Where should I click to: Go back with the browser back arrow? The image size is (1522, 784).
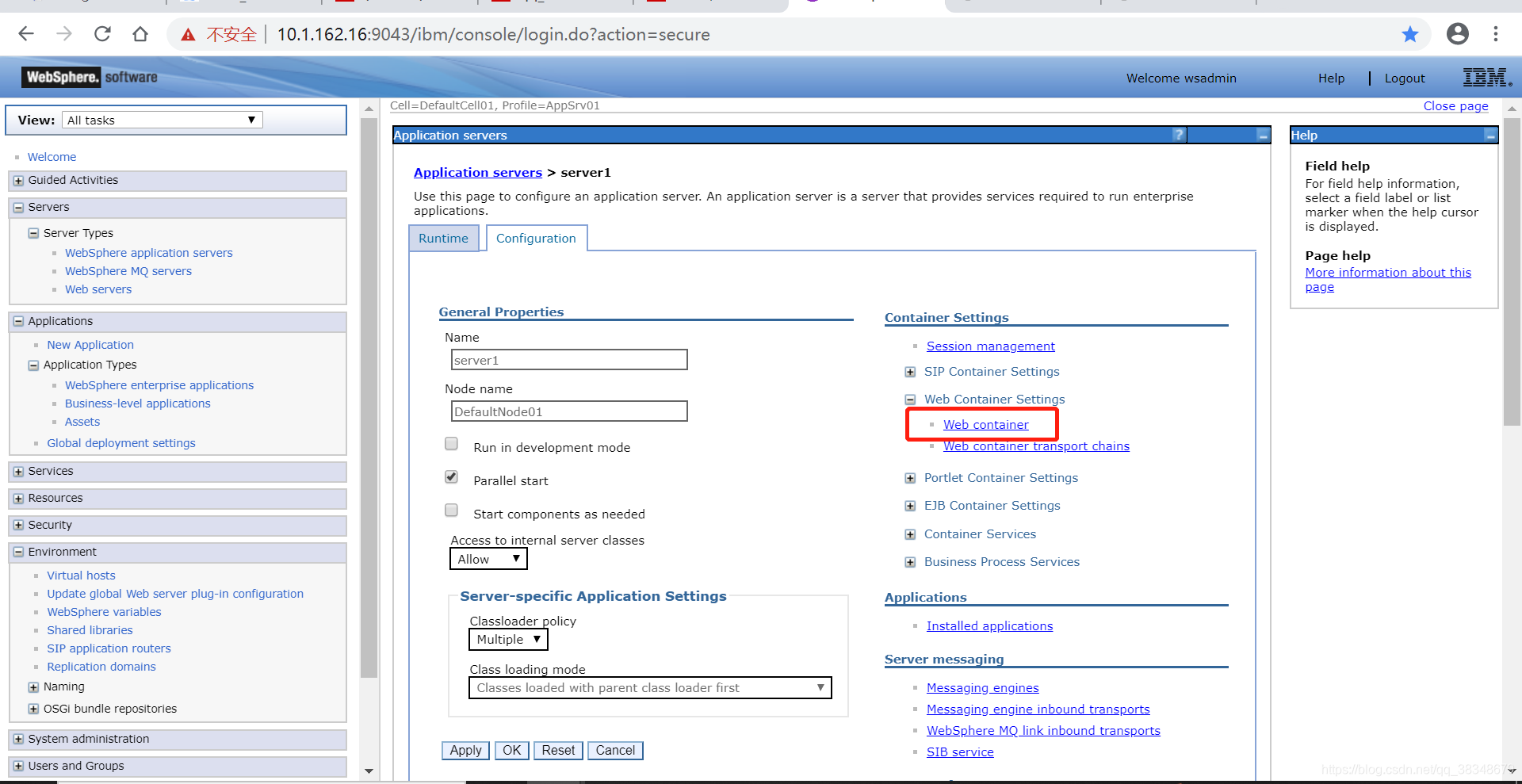pyautogui.click(x=26, y=34)
